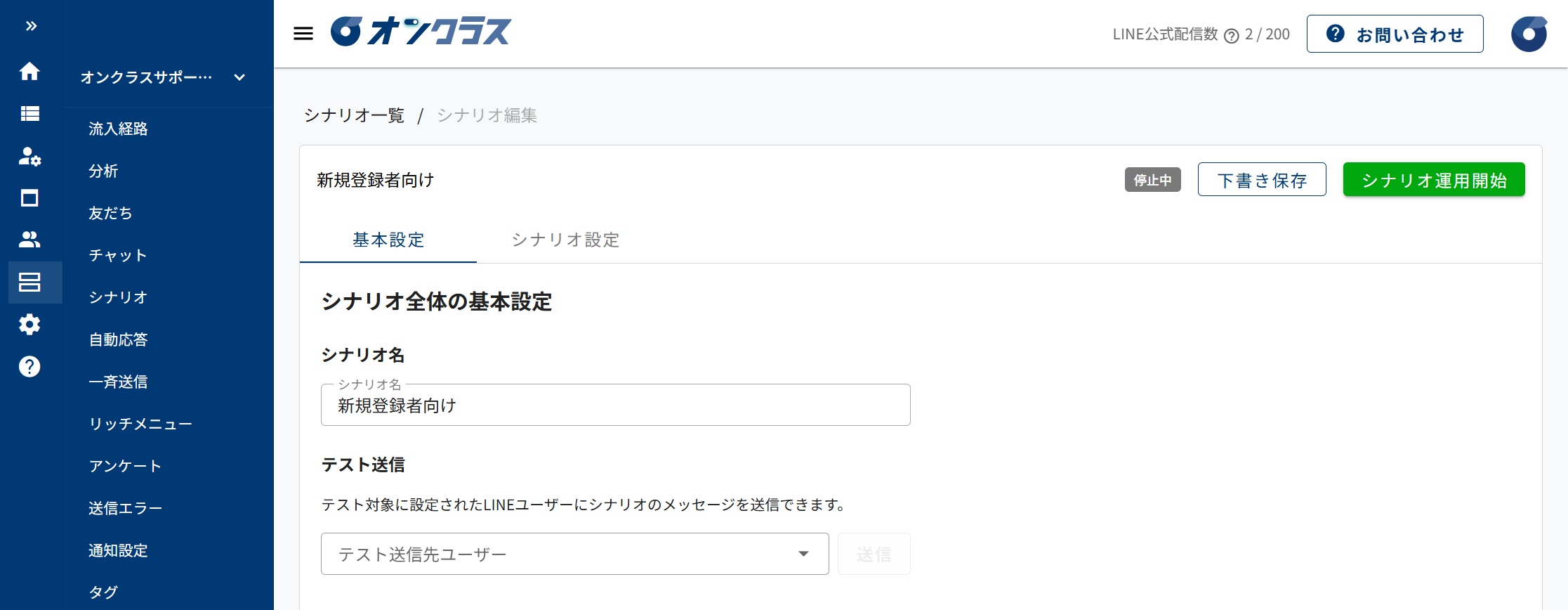Open 自動応答 in the side menu
Viewport: 1568px width, 610px height.
(x=118, y=339)
